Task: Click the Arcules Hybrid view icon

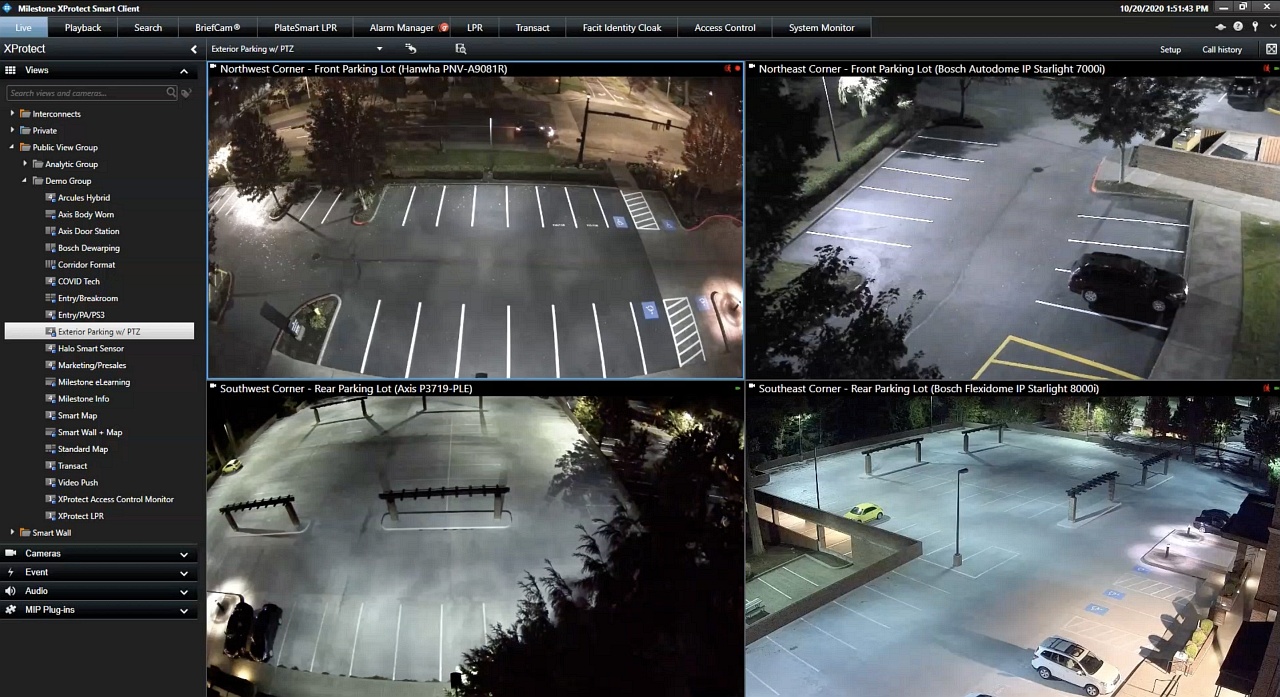Action: (x=50, y=198)
